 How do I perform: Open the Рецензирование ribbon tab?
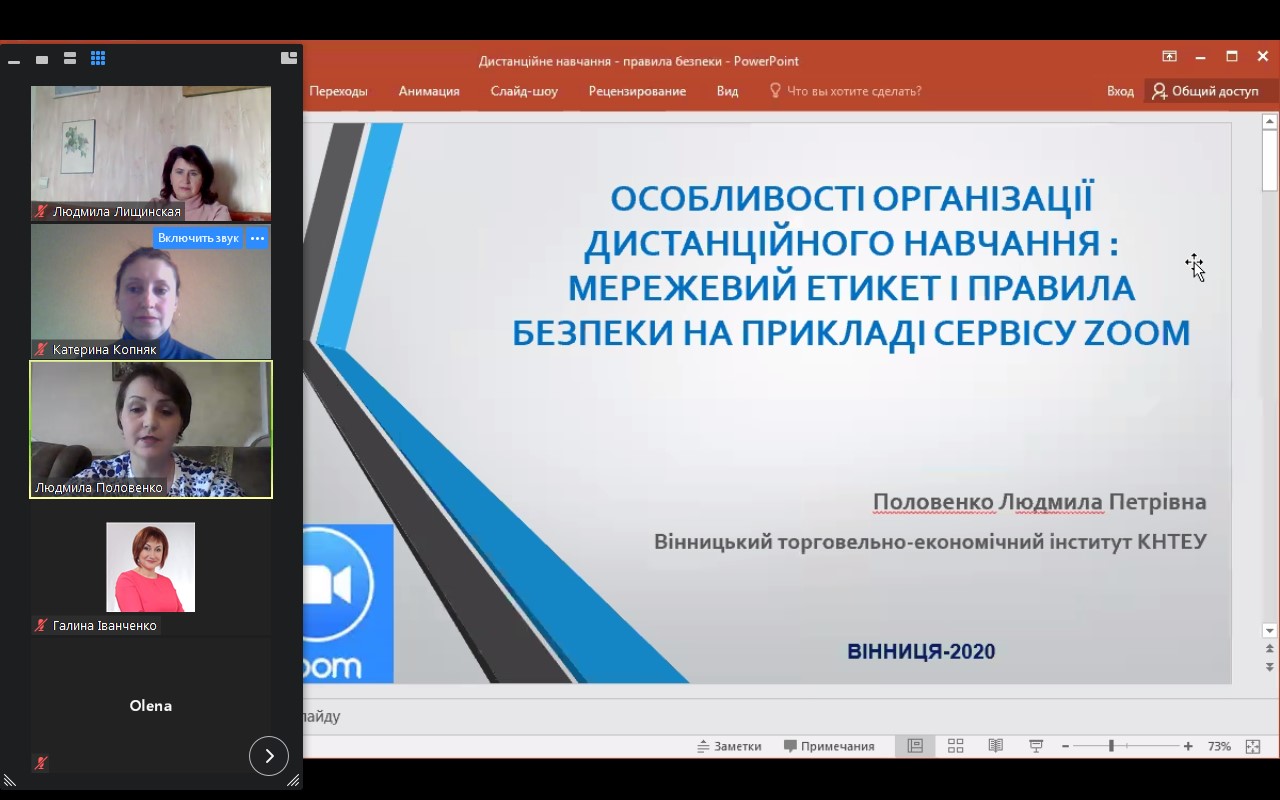point(637,91)
